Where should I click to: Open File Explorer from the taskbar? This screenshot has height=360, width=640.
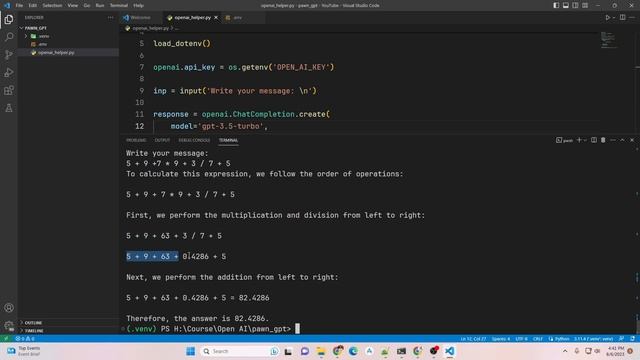click(321, 351)
